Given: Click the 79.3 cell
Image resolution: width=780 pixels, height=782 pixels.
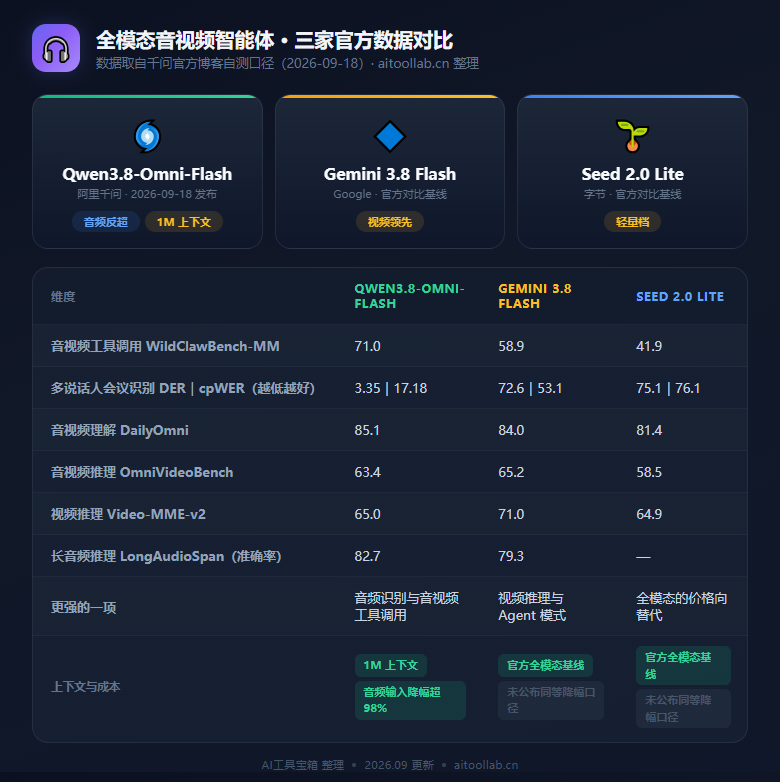Looking at the screenshot, I should [511, 556].
